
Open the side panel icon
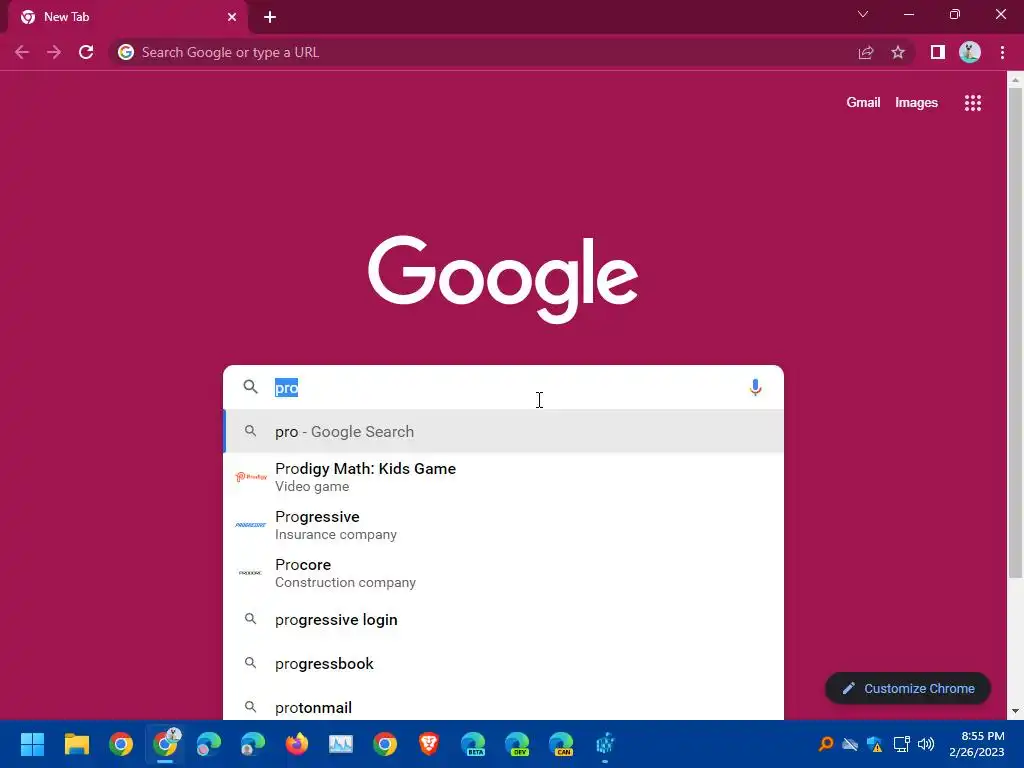click(x=938, y=52)
